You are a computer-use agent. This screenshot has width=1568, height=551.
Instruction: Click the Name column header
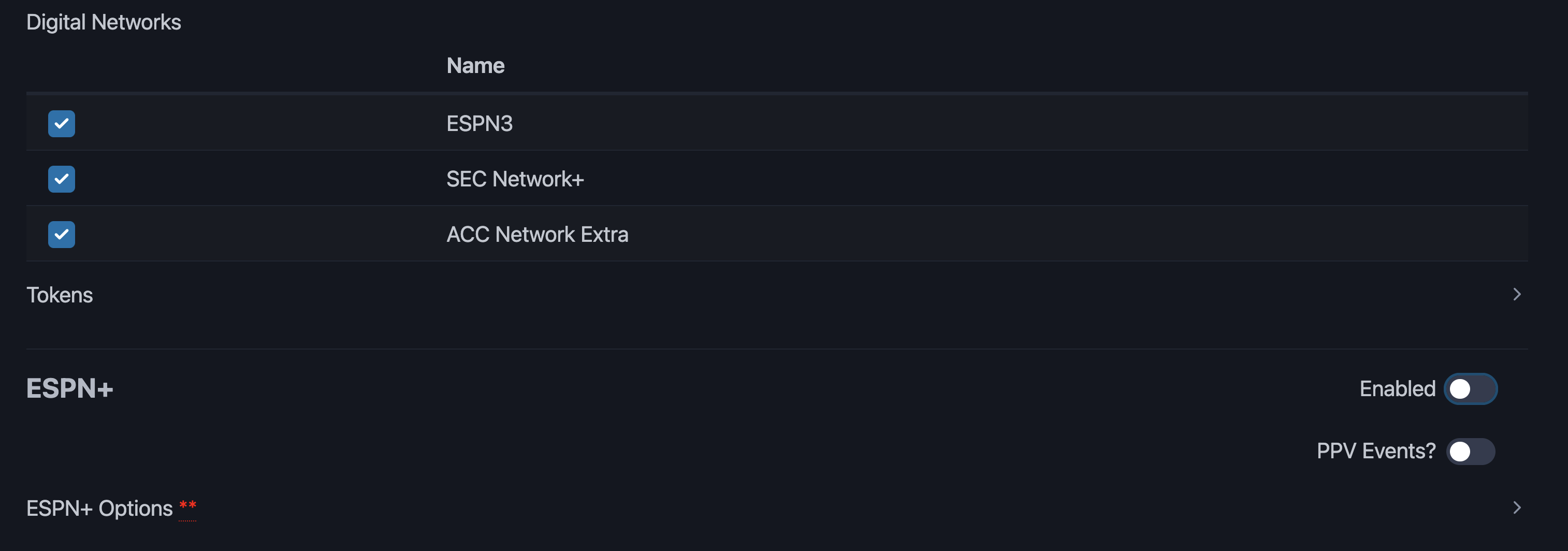475,66
